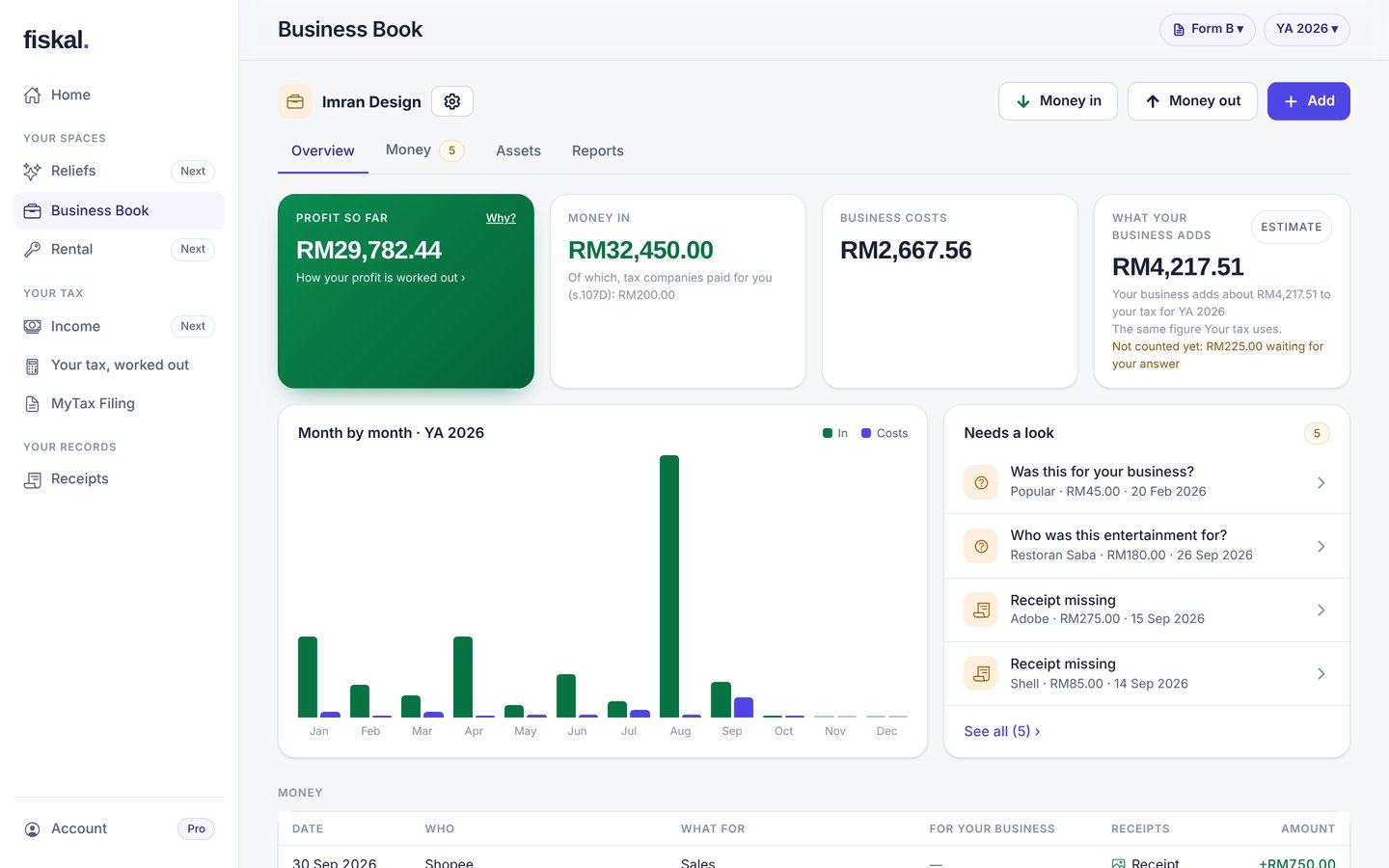The image size is (1389, 868).
Task: Click the MyTax Filing document icon
Action: point(32,404)
